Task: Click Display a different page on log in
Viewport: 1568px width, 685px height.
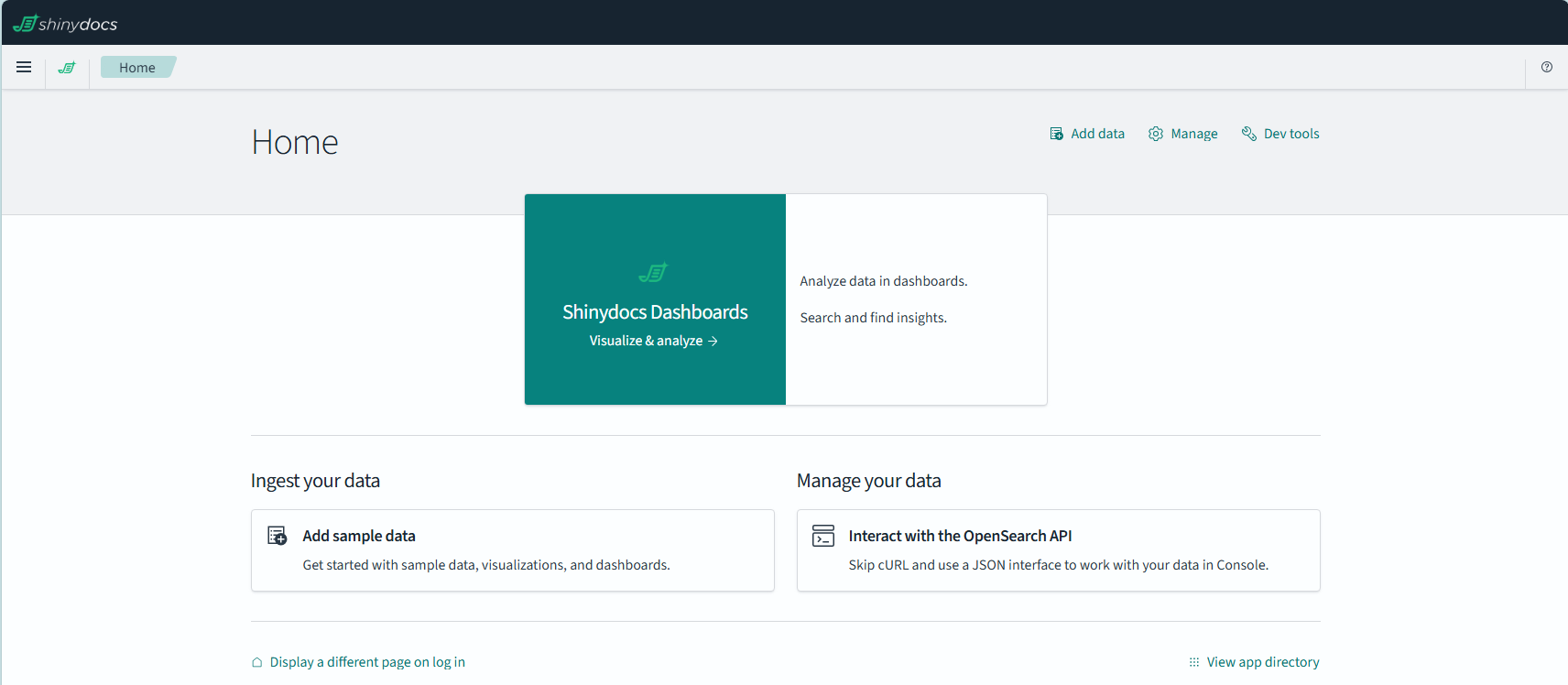Action: [x=367, y=662]
